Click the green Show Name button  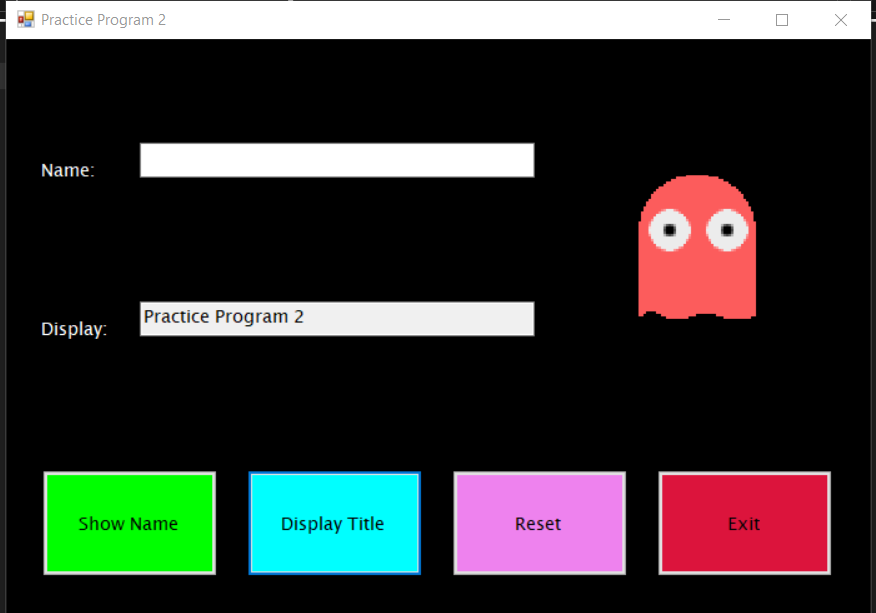tap(129, 523)
